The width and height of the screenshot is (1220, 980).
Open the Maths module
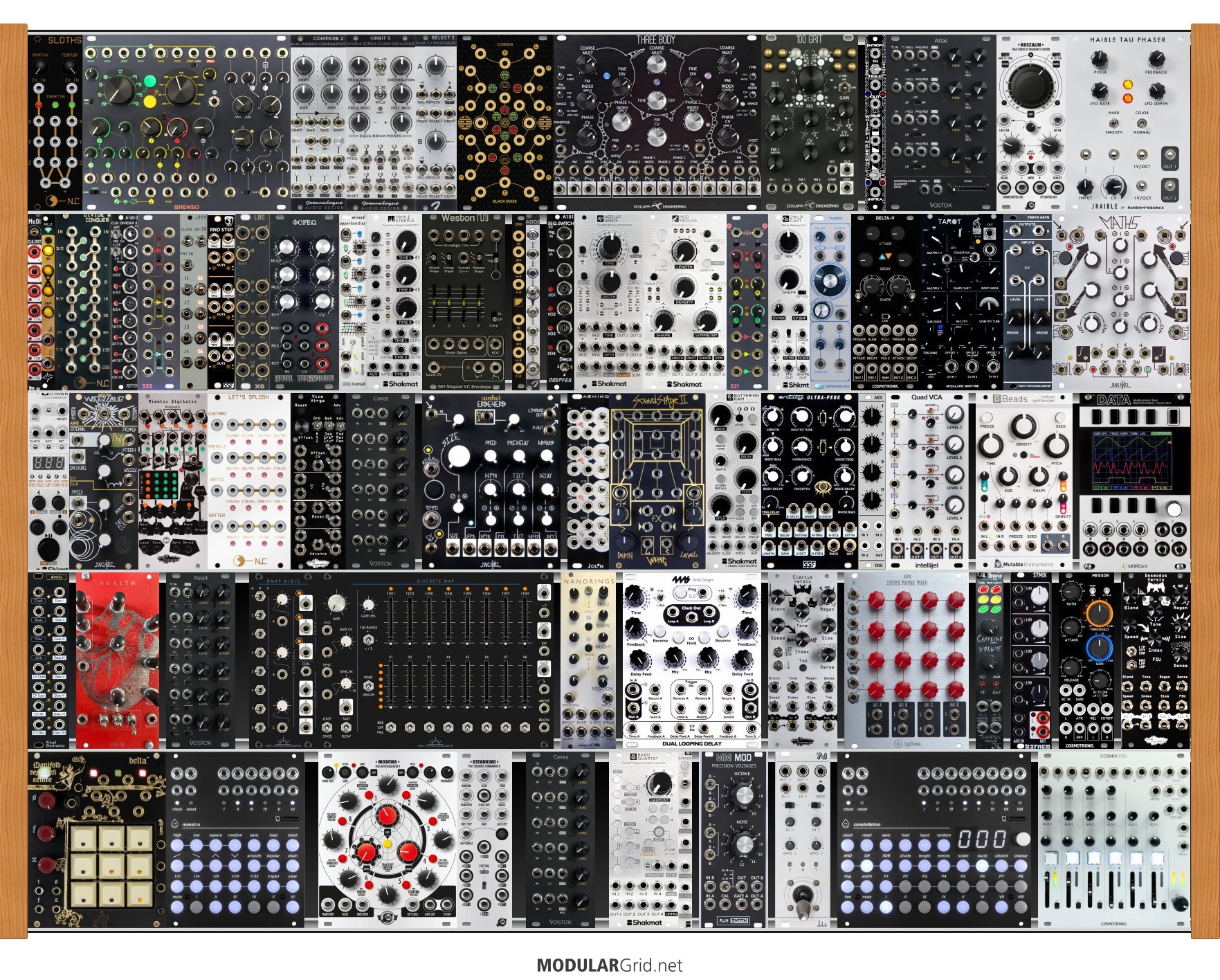coord(1121,302)
